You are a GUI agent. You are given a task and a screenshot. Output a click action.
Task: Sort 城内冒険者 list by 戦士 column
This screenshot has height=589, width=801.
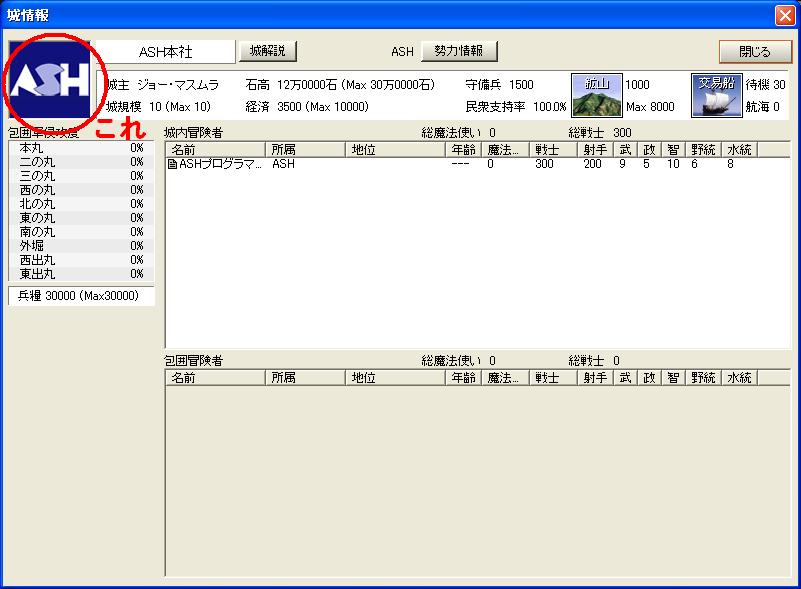click(553, 149)
